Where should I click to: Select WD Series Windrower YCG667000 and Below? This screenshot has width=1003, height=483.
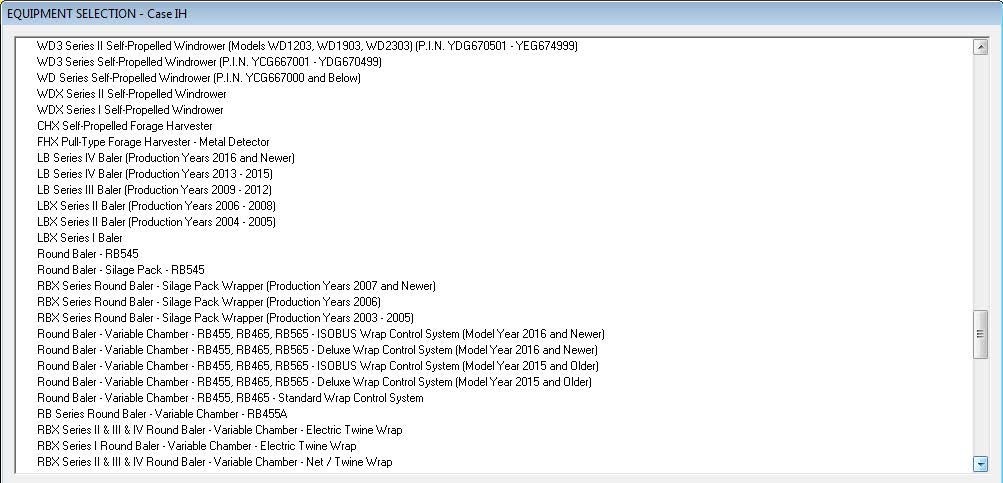tap(199, 78)
